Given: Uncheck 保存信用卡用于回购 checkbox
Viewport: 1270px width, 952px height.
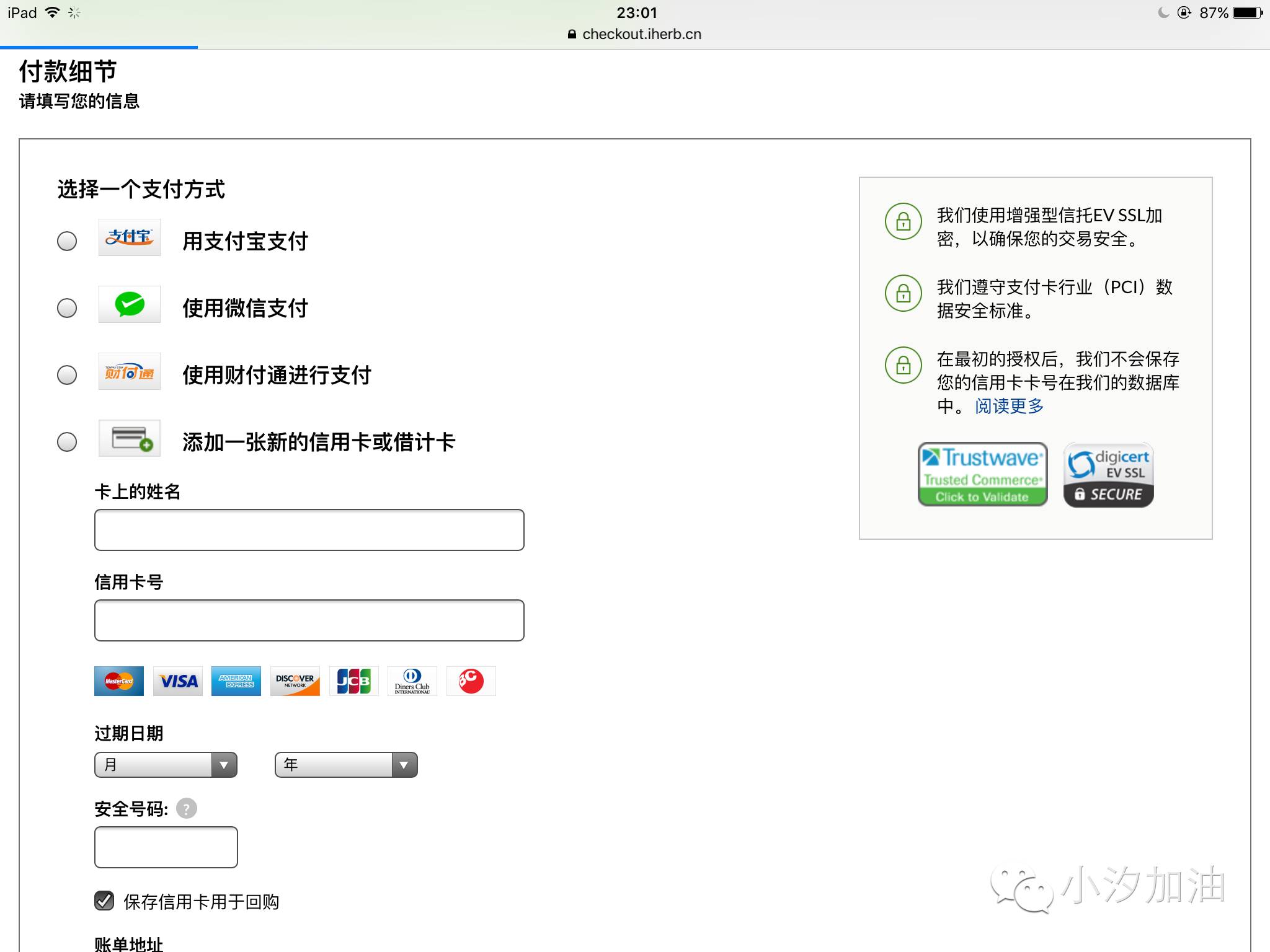Looking at the screenshot, I should [x=104, y=902].
